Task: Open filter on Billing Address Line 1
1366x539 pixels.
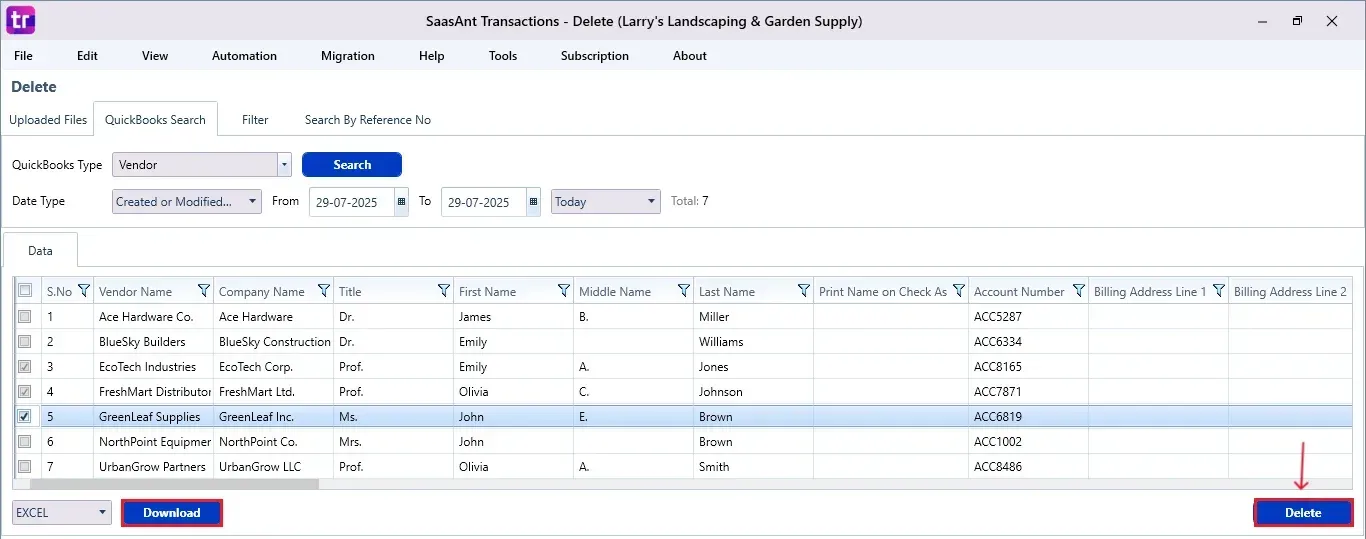Action: tap(1219, 291)
